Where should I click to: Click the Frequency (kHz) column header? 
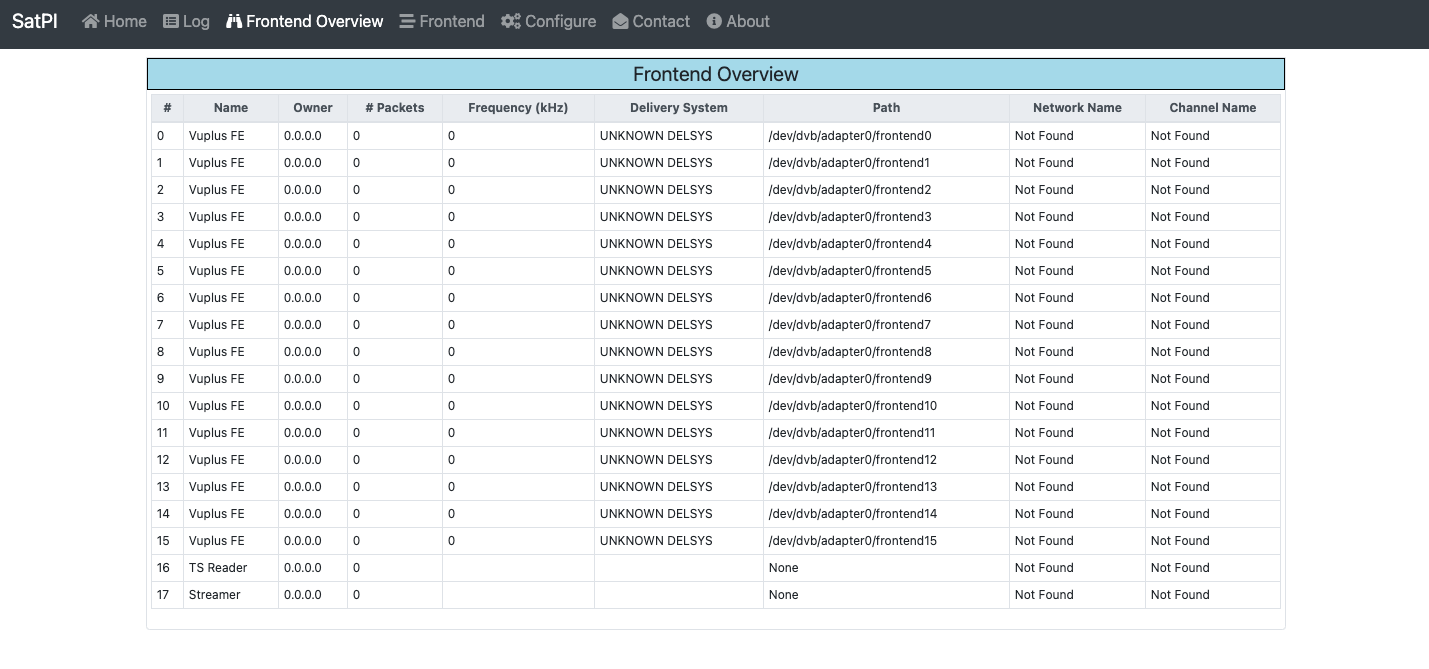(x=518, y=108)
